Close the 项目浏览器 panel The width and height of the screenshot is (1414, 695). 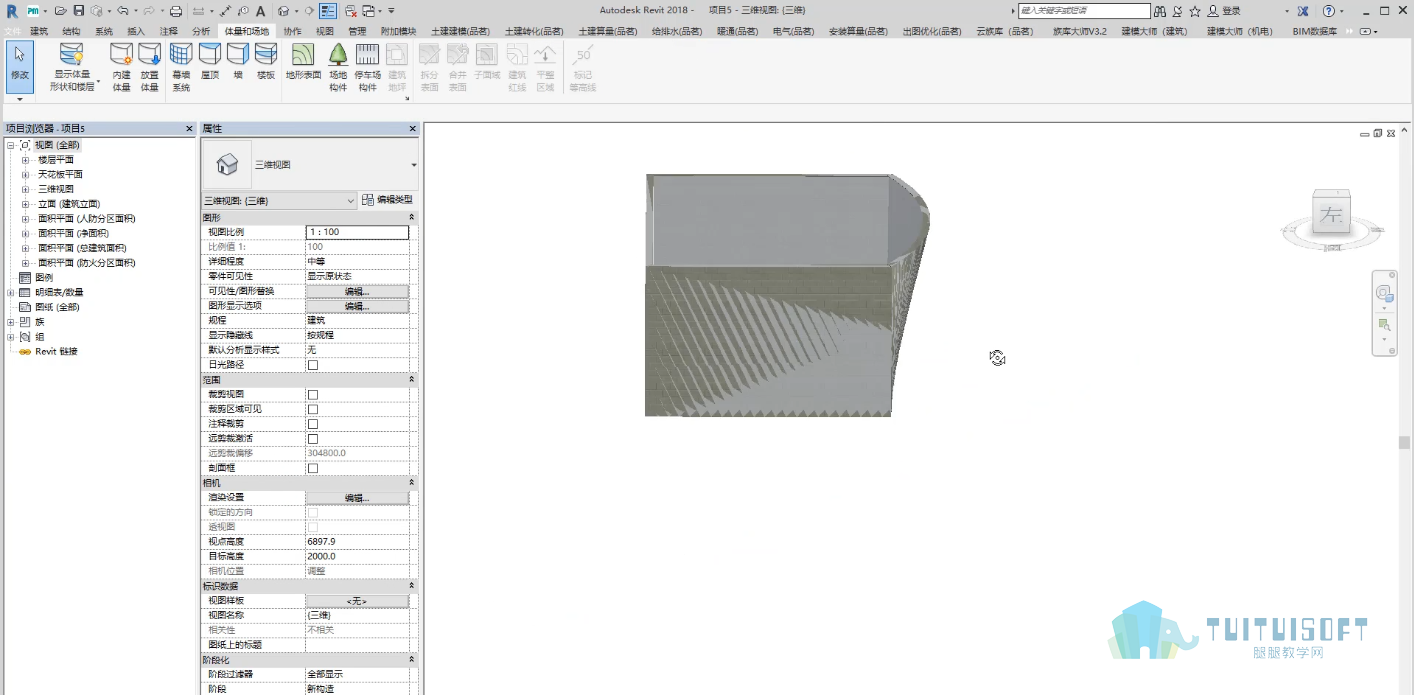[190, 129]
